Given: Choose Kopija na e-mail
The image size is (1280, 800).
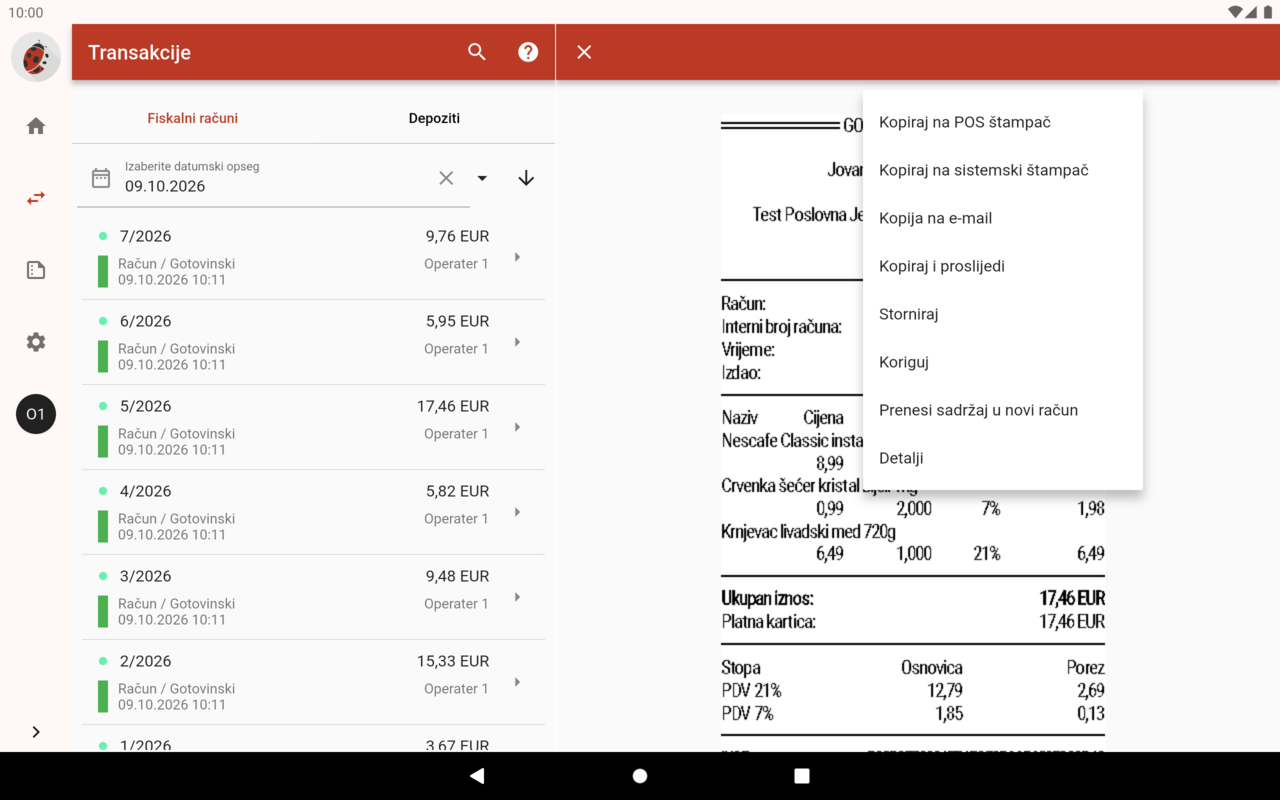Looking at the screenshot, I should [x=1003, y=218].
